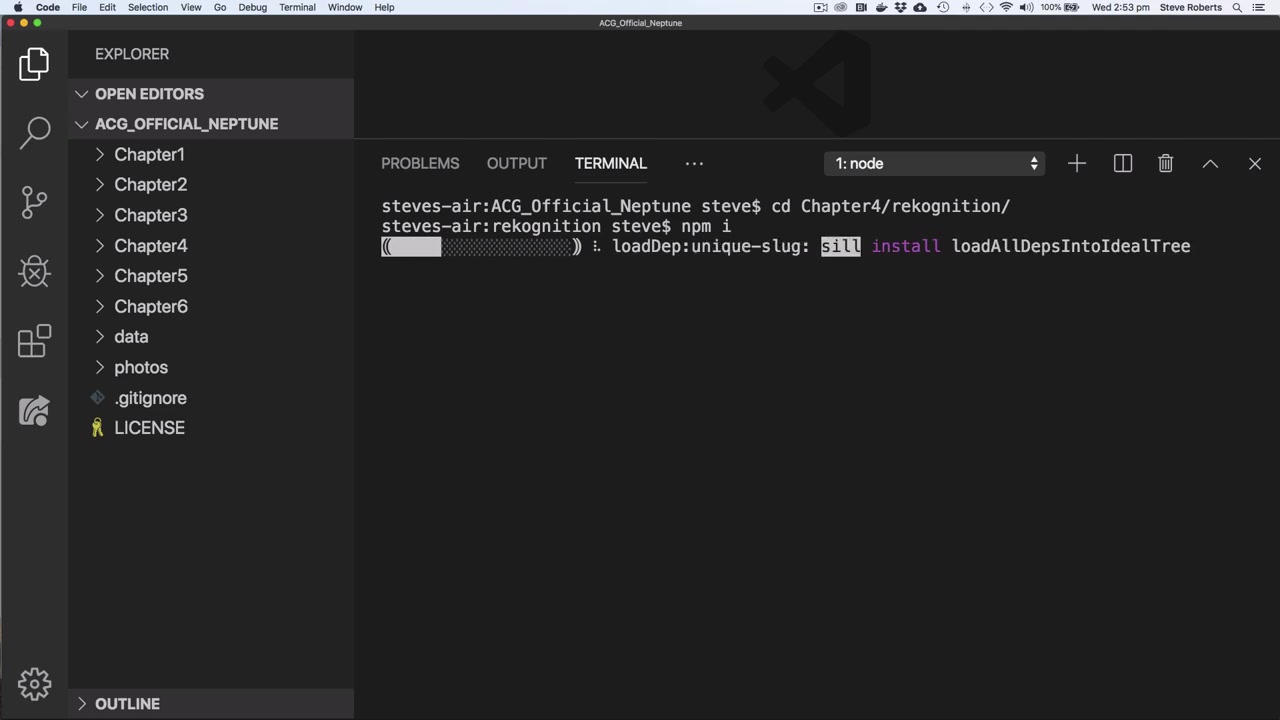Split the terminal
1280x720 pixels.
1123,163
